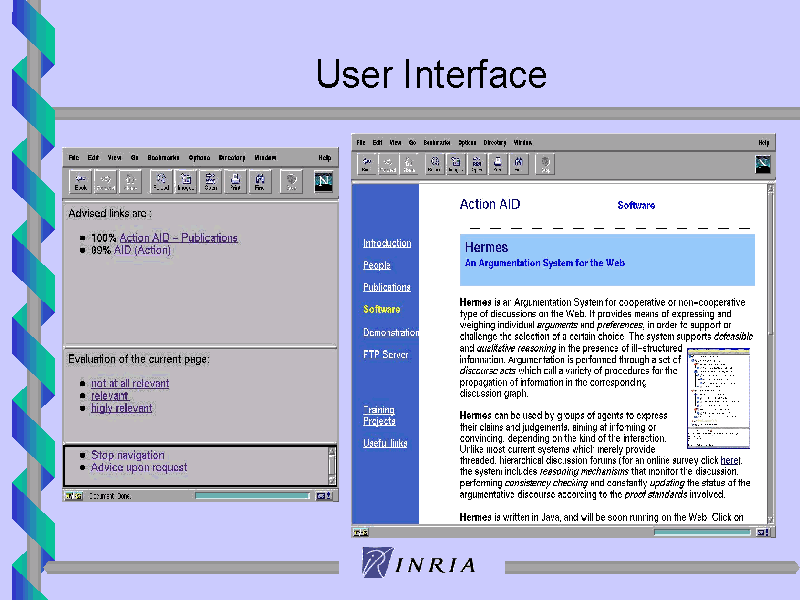Open the Training Projects sidebar link
800x600 pixels.
(x=380, y=415)
